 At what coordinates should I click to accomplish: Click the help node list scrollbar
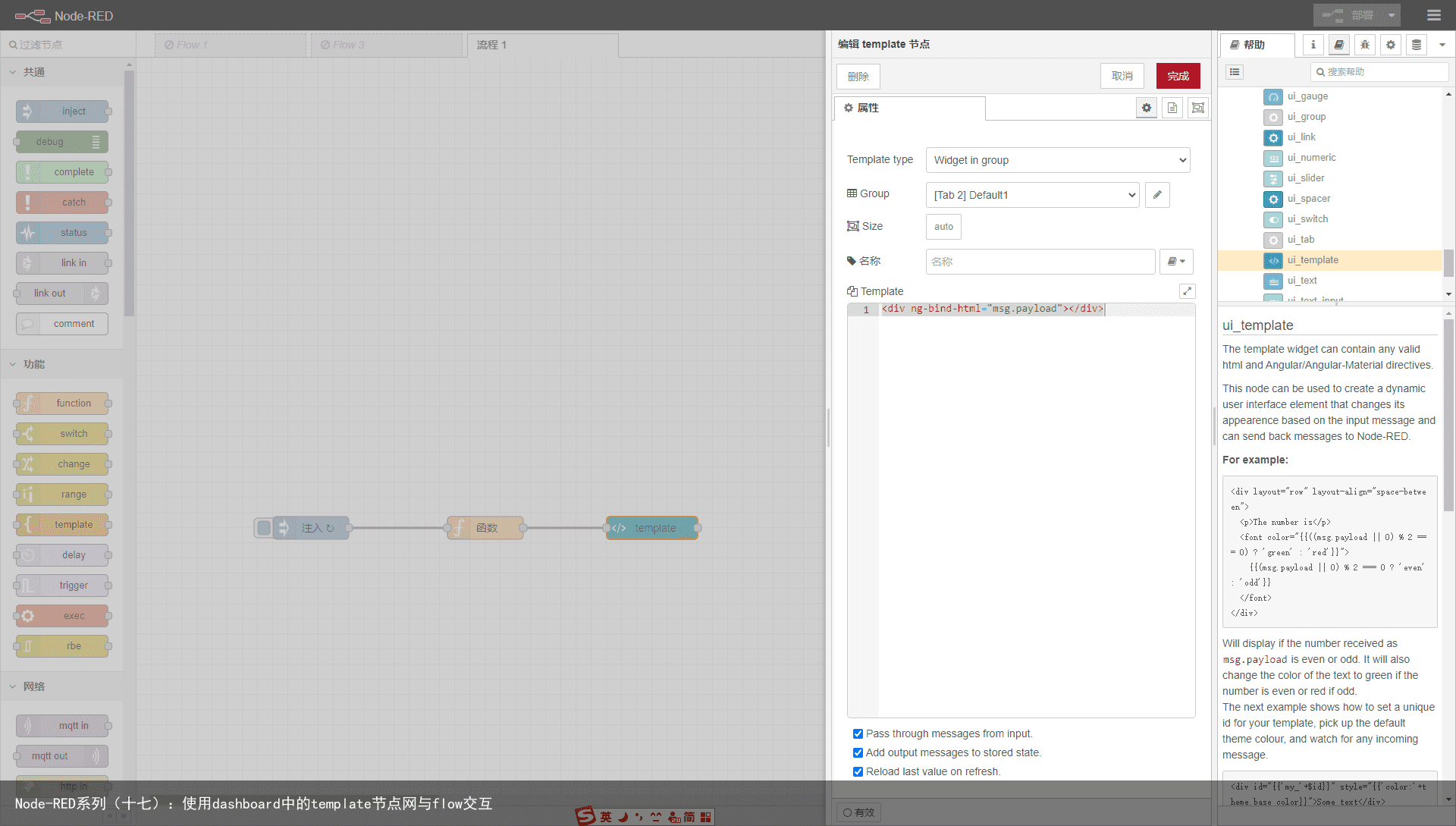tap(1448, 264)
